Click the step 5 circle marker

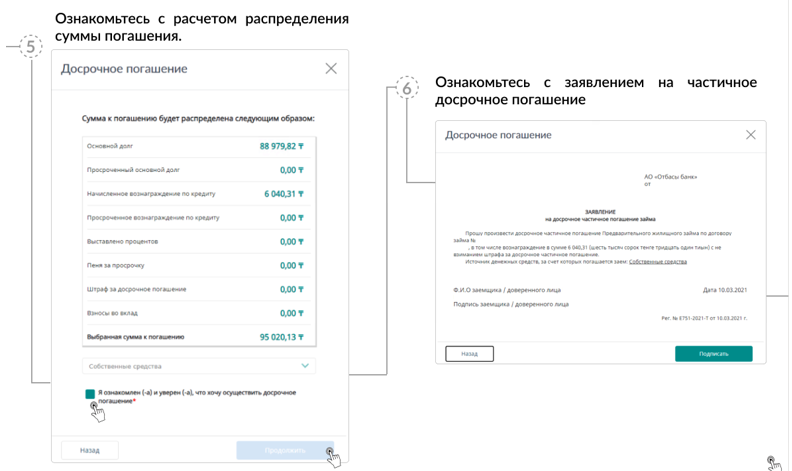coord(31,47)
